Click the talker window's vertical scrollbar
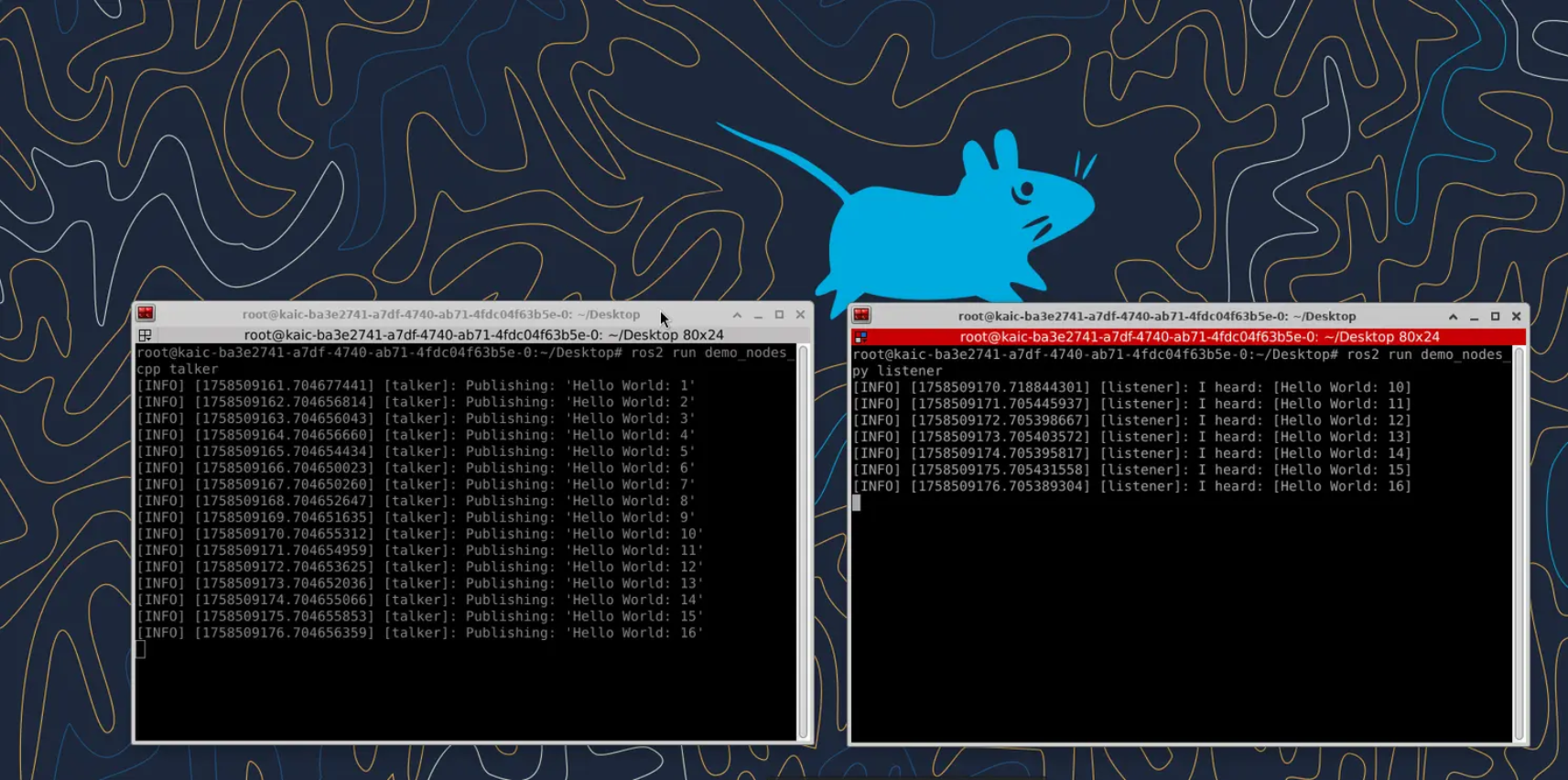 pyautogui.click(x=803, y=540)
